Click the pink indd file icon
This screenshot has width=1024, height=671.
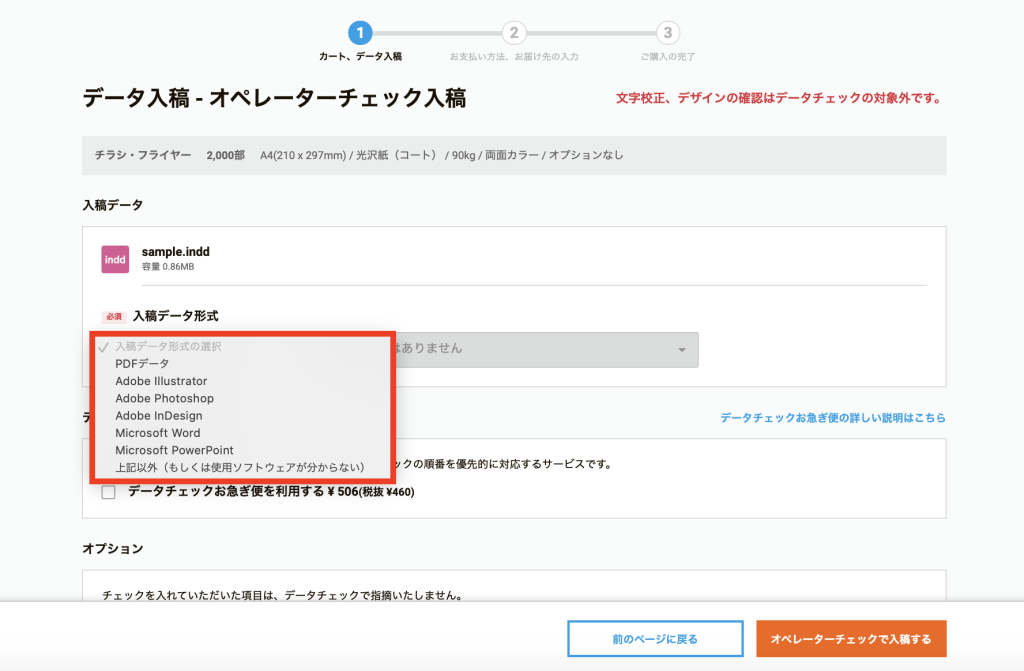[115, 260]
